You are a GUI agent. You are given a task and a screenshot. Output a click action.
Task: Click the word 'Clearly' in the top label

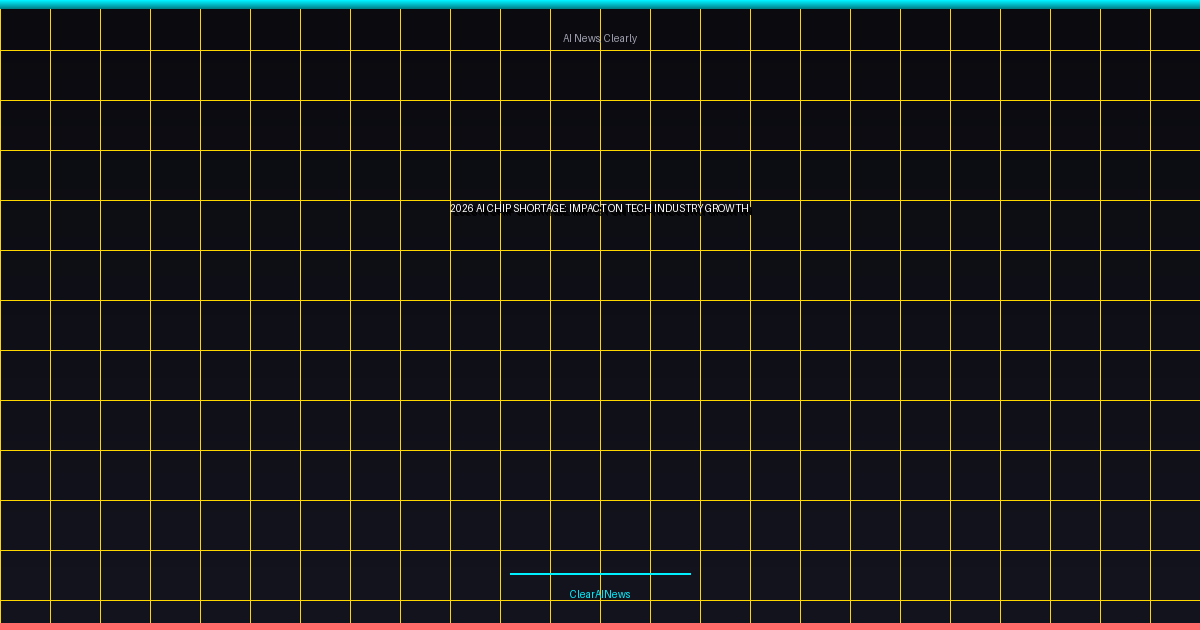pyautogui.click(x=620, y=38)
